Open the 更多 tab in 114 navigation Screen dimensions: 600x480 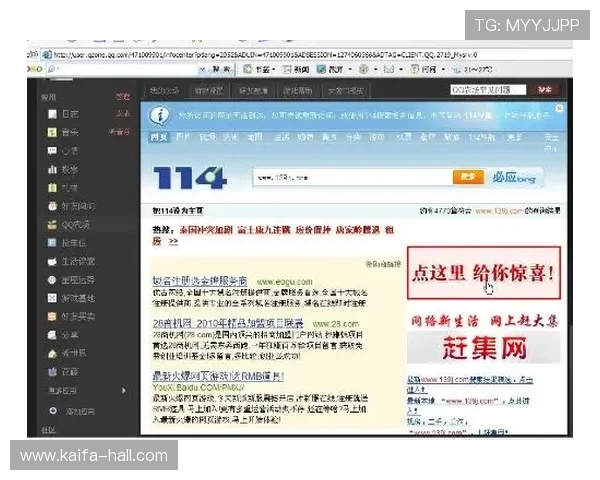click(x=514, y=137)
